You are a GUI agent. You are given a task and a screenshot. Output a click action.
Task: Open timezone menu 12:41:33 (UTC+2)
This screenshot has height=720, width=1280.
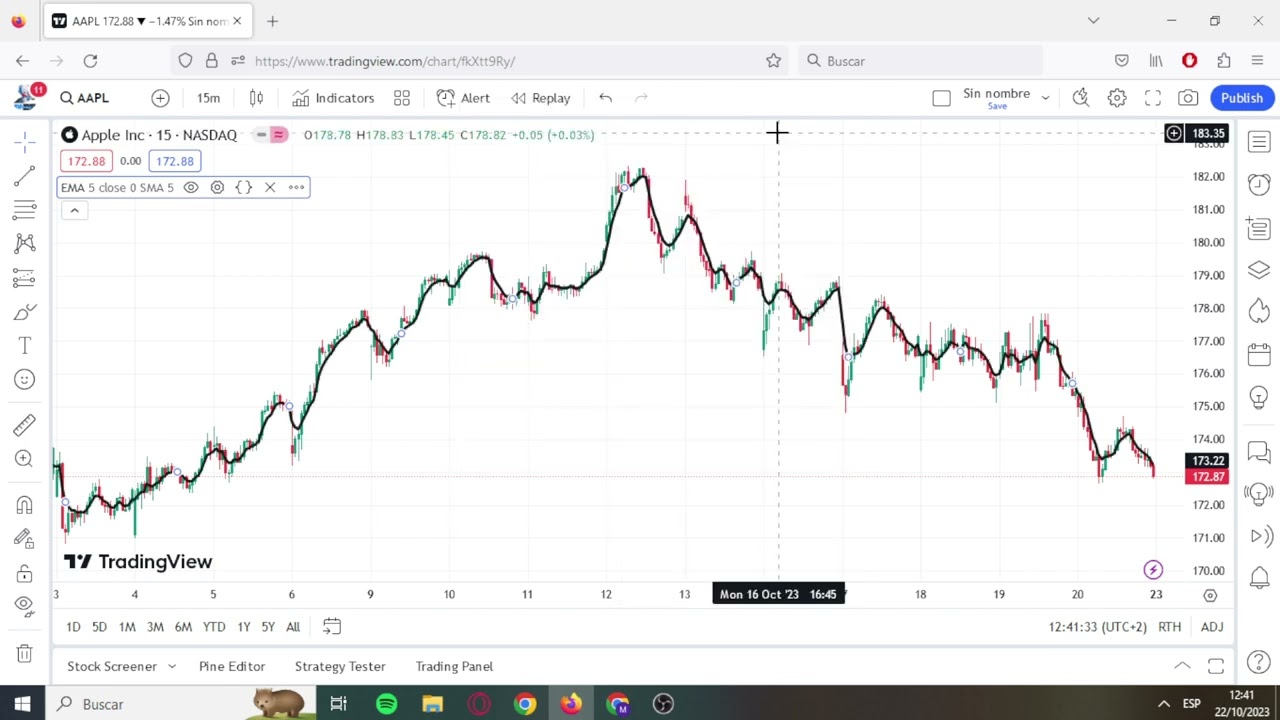1097,627
